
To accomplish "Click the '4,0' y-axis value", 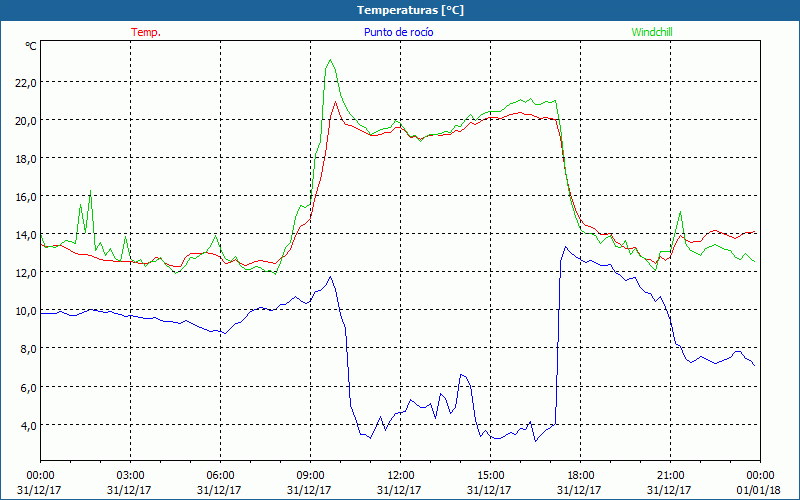I will [x=28, y=425].
